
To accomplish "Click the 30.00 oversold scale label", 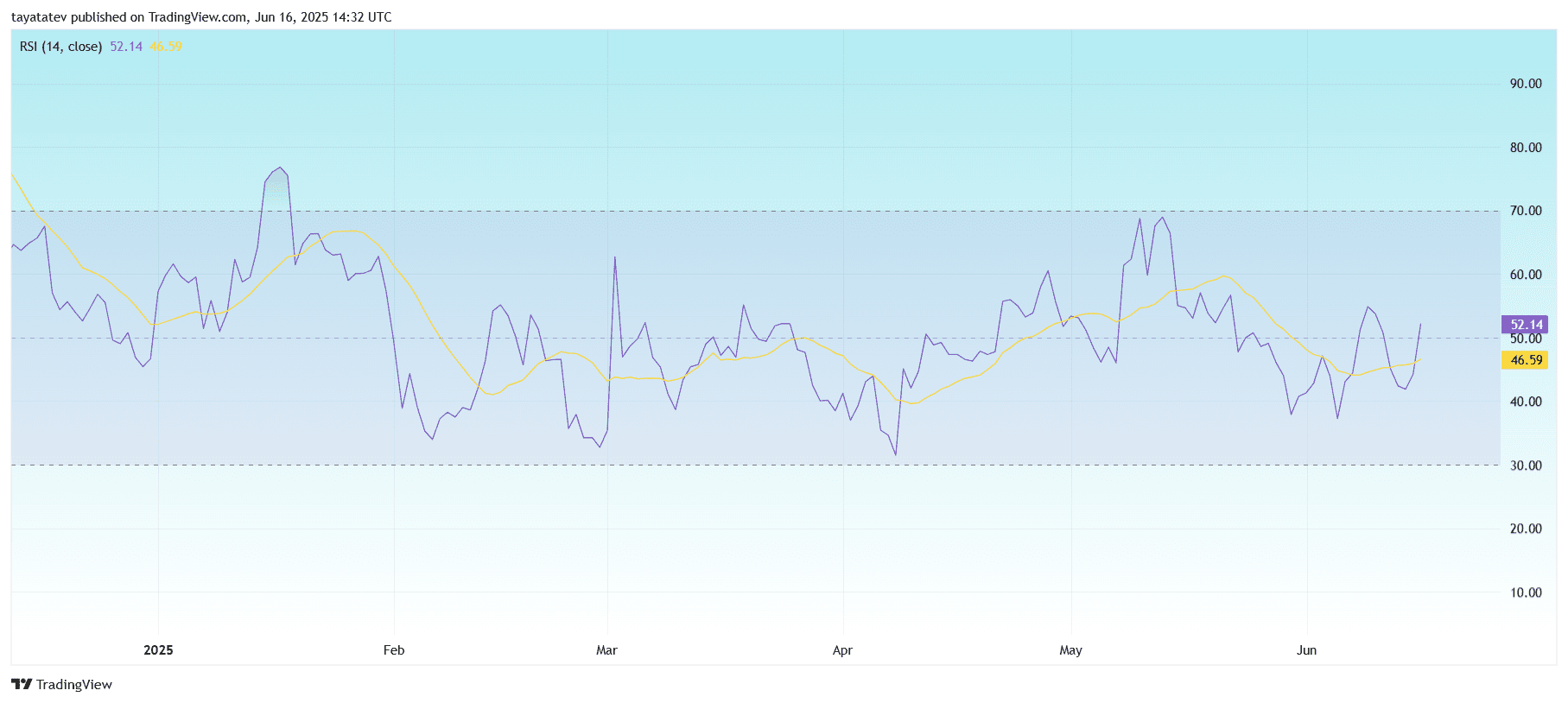I will [x=1526, y=465].
